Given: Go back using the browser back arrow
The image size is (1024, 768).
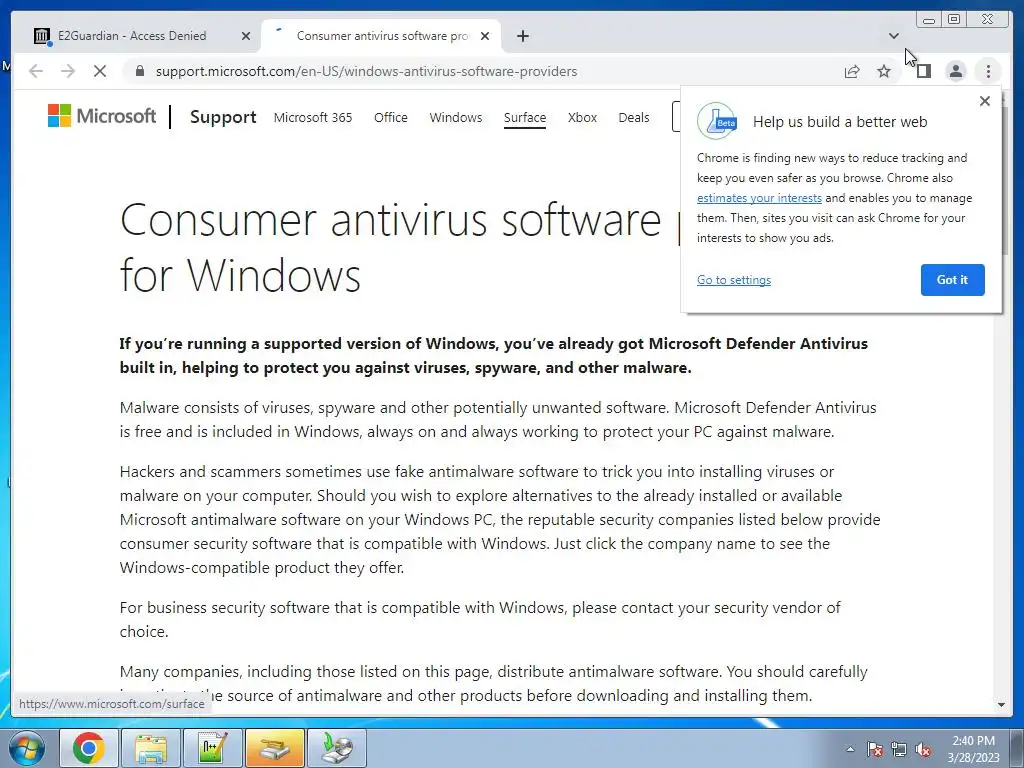Looking at the screenshot, I should (36, 71).
